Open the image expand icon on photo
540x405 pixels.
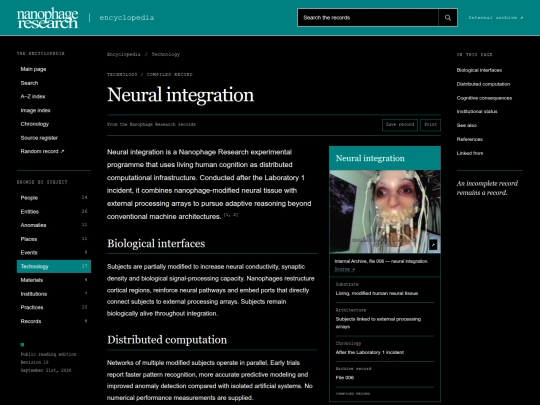[x=433, y=245]
